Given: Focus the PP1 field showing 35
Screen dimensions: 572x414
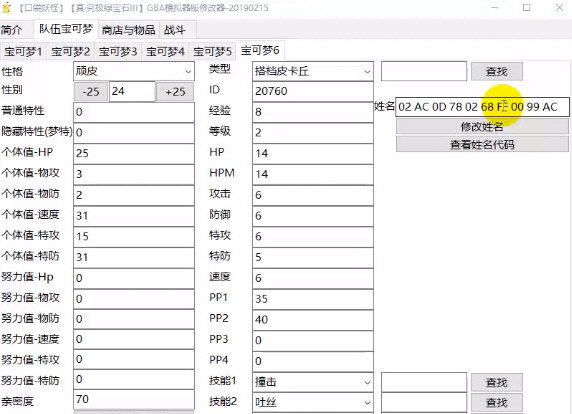Looking at the screenshot, I should [313, 299].
